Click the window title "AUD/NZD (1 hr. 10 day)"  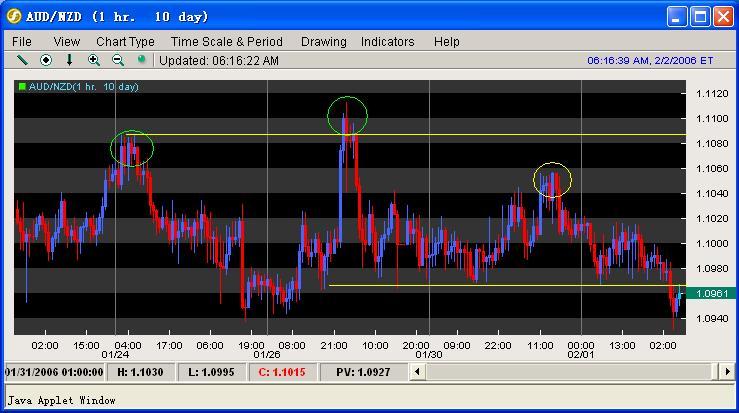tap(117, 17)
